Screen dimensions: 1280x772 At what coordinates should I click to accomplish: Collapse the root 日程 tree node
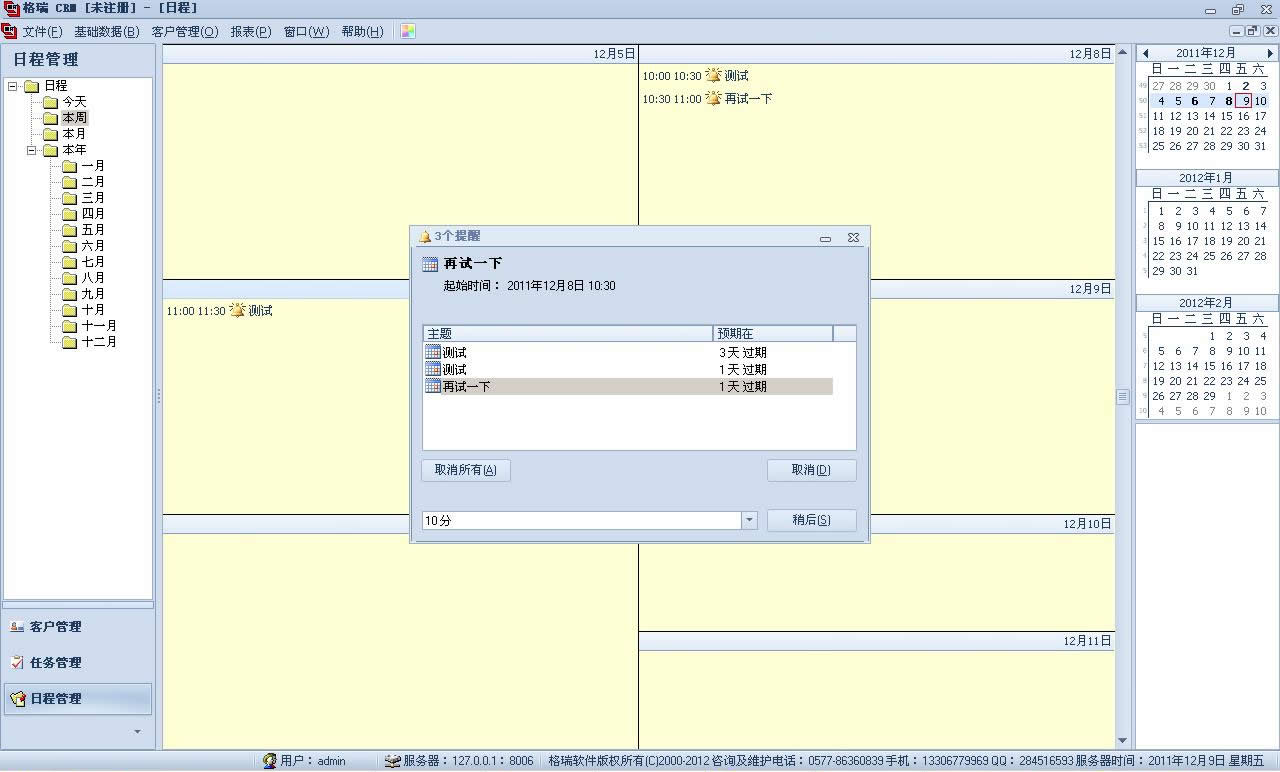[13, 86]
